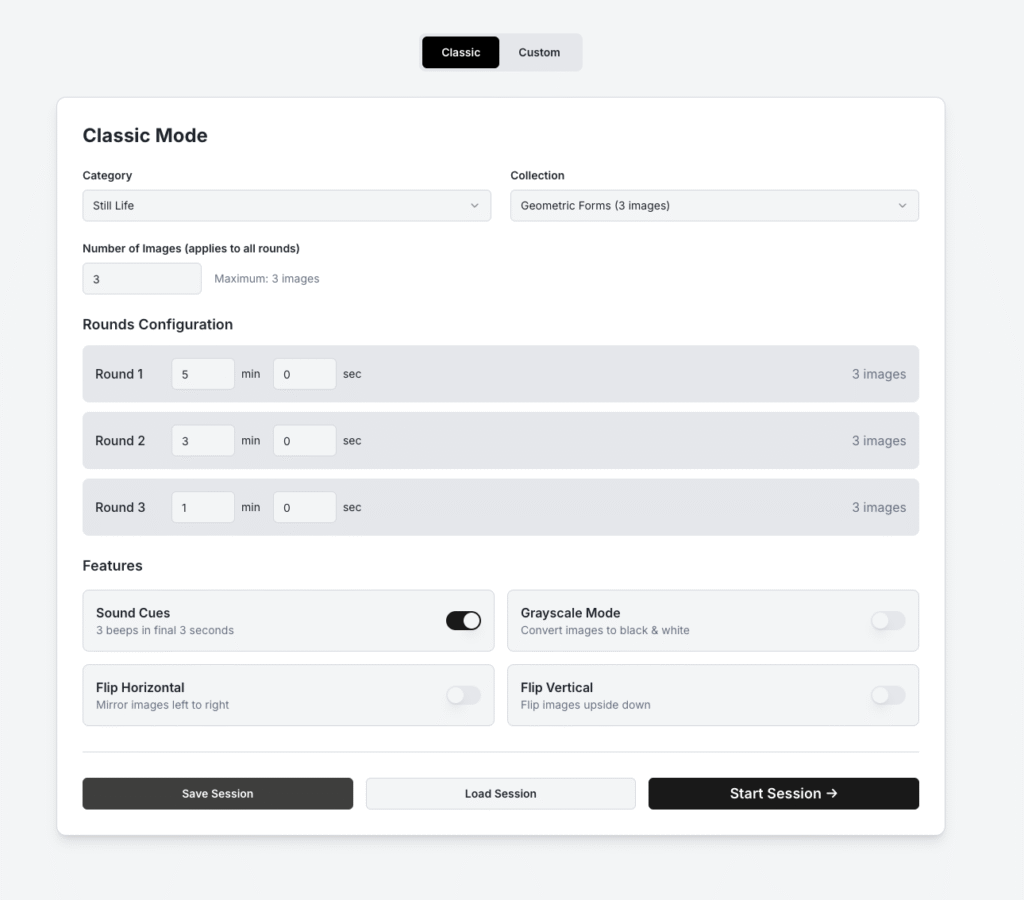This screenshot has width=1024, height=900.
Task: Focus Round 1 seconds field
Action: pos(304,374)
